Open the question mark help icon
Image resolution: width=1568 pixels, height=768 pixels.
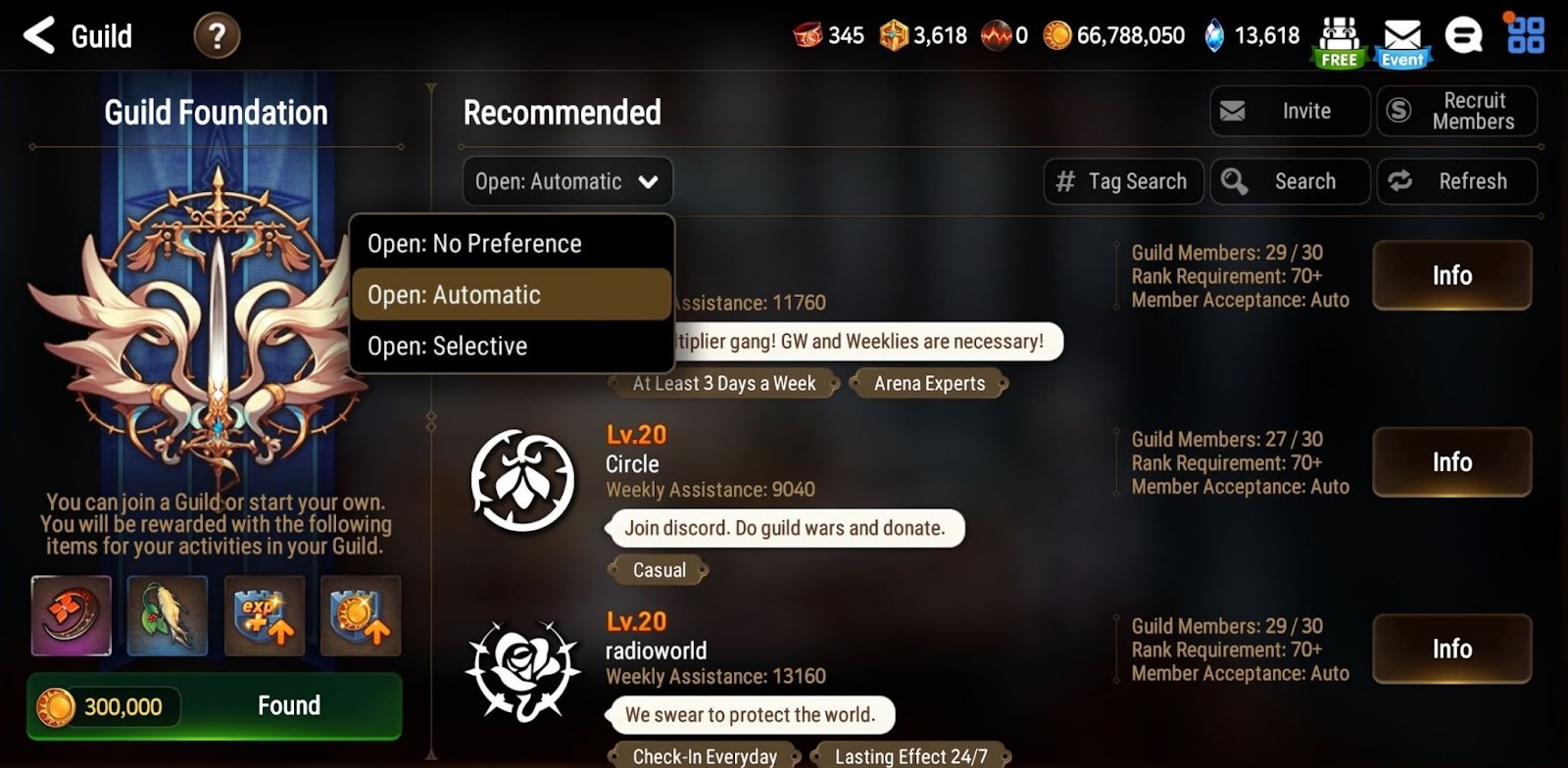[x=217, y=36]
